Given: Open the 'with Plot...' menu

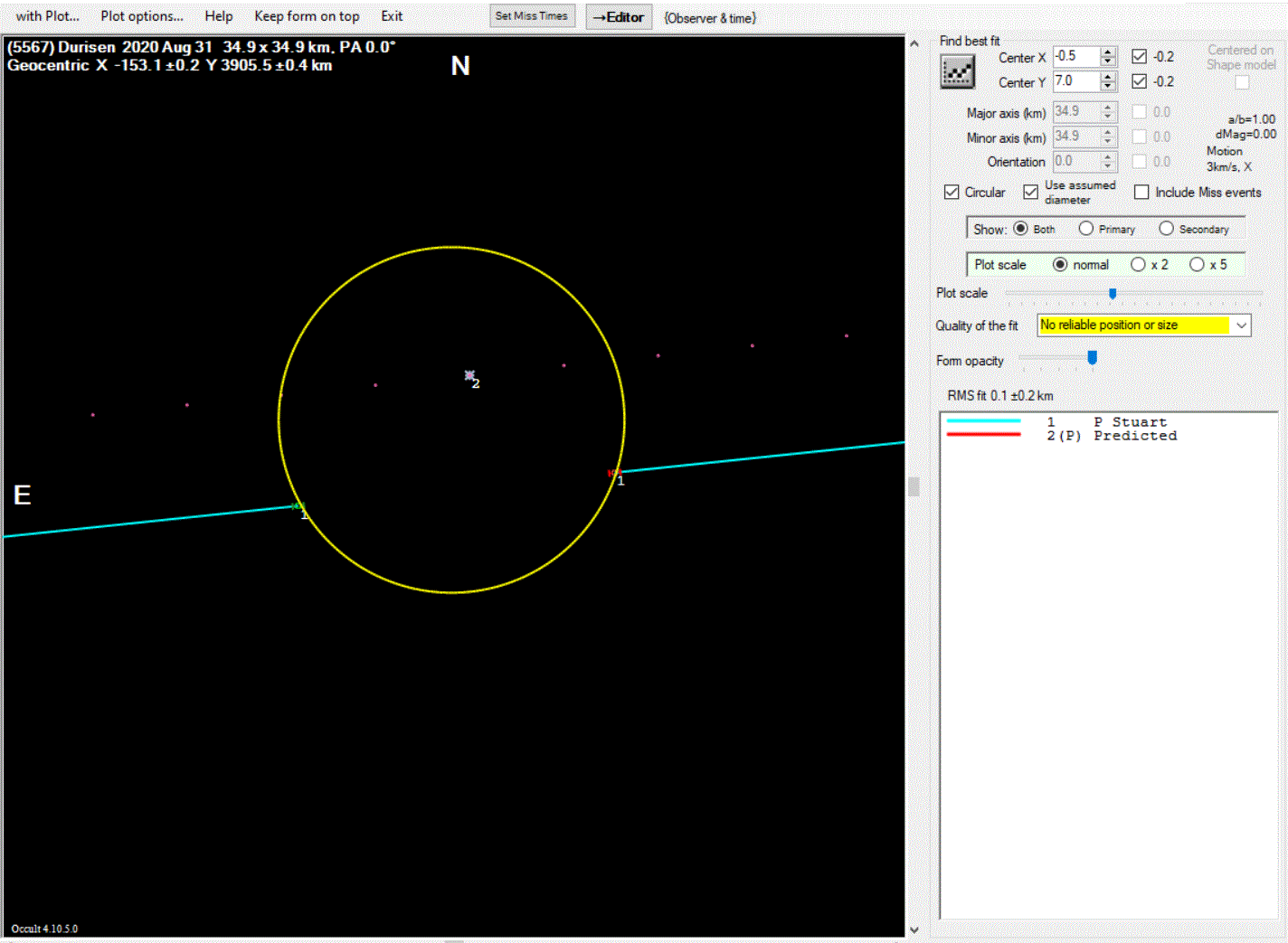Looking at the screenshot, I should [48, 16].
